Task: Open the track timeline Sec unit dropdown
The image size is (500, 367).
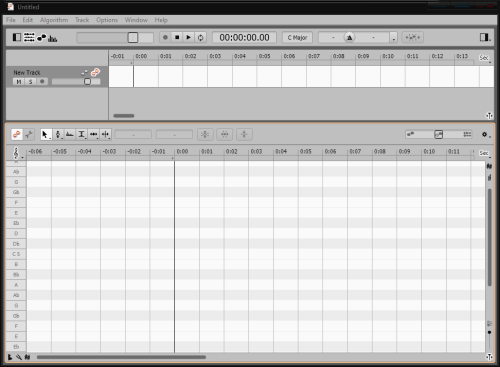Action: tap(485, 58)
